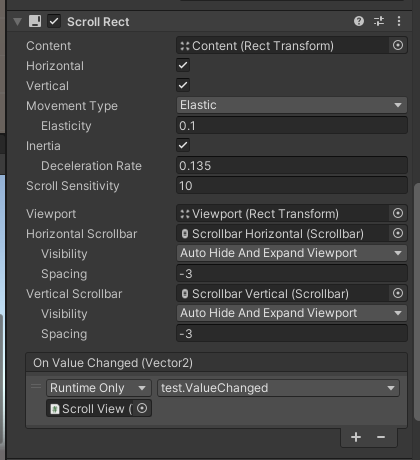Click the Scroll Rect component icon

[x=35, y=21]
